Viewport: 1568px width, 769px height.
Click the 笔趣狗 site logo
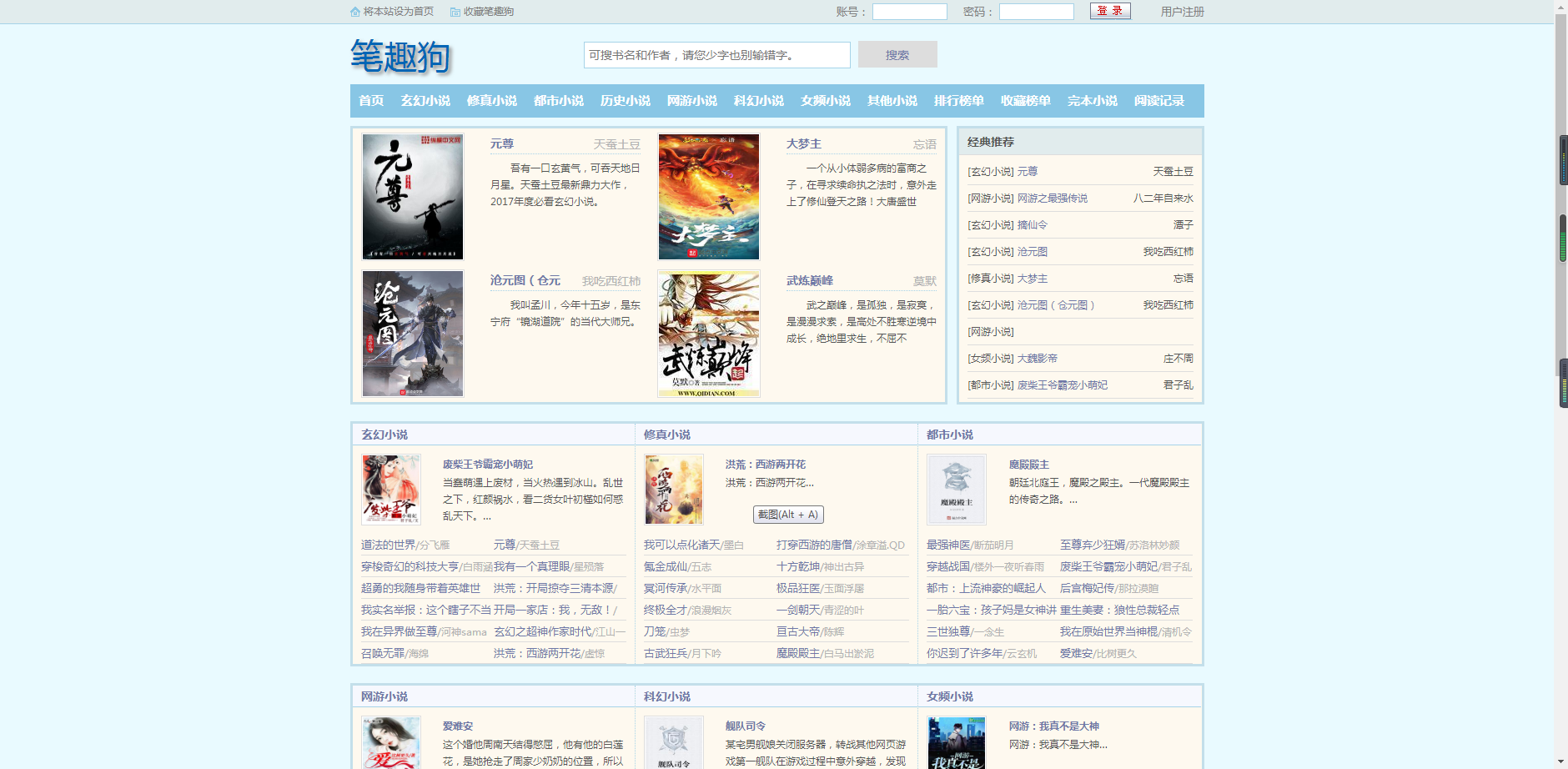point(400,57)
